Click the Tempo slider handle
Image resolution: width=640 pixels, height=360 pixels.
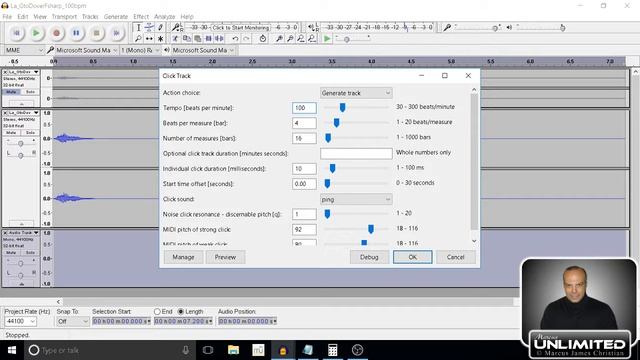pyautogui.click(x=342, y=107)
